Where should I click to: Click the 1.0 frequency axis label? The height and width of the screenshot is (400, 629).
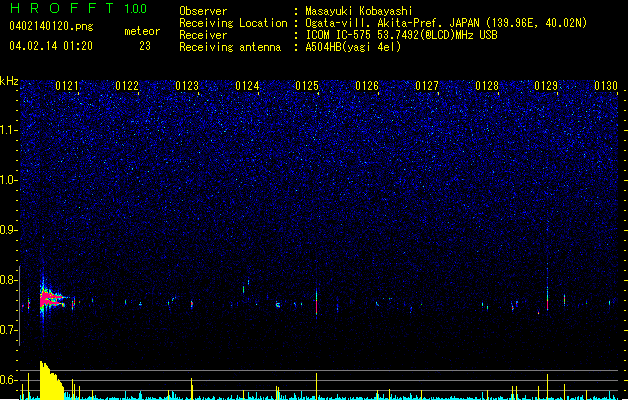8,180
